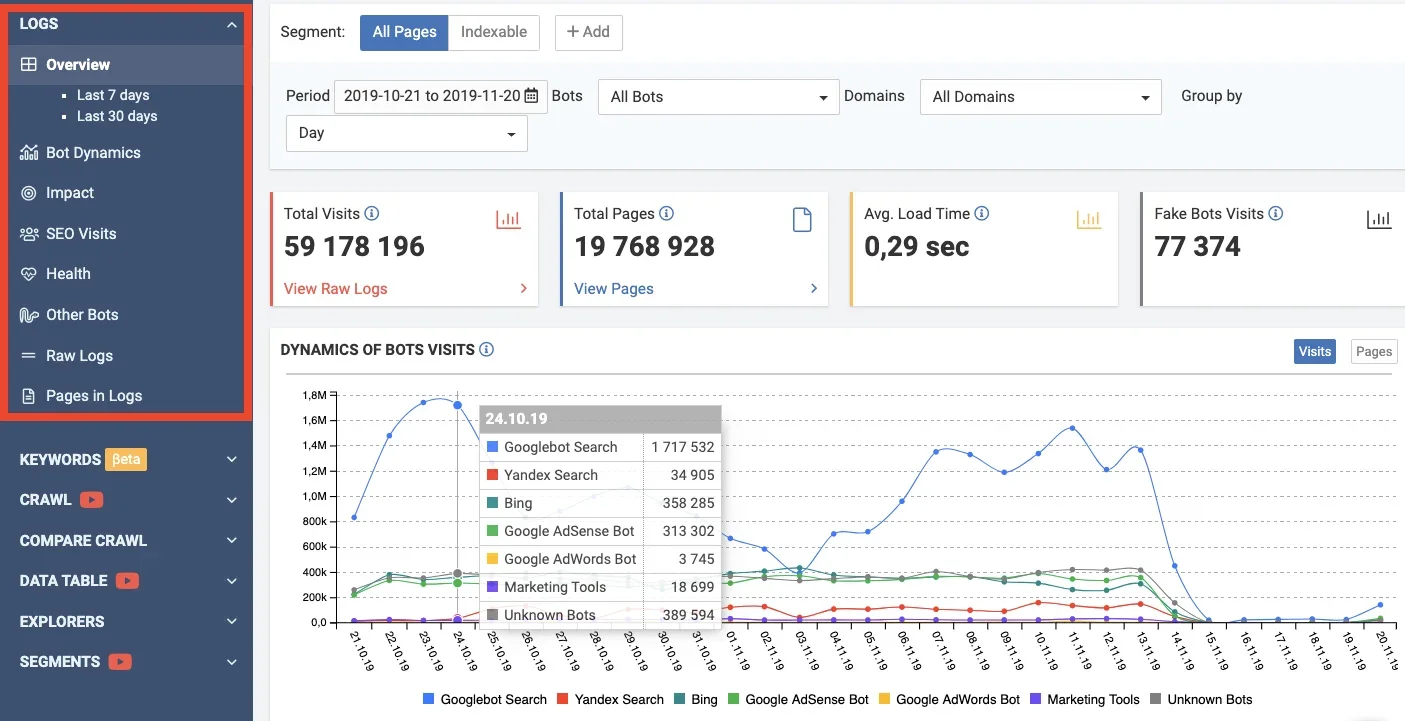
Task: Click the SEO Visits people icon
Action: (29, 234)
